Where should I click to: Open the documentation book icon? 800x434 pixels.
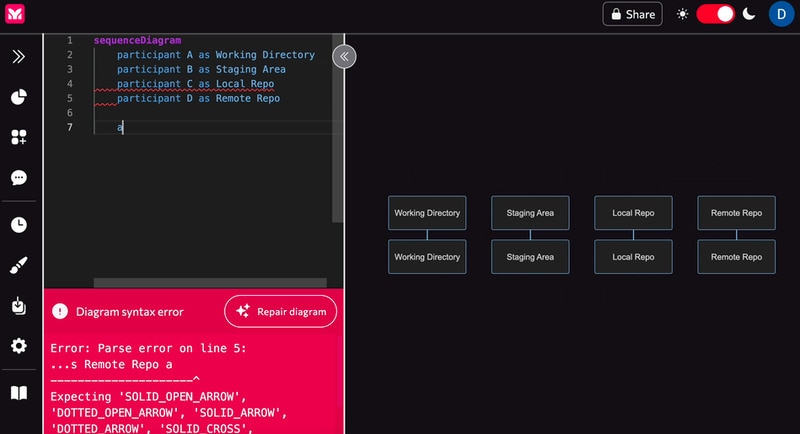(x=18, y=393)
